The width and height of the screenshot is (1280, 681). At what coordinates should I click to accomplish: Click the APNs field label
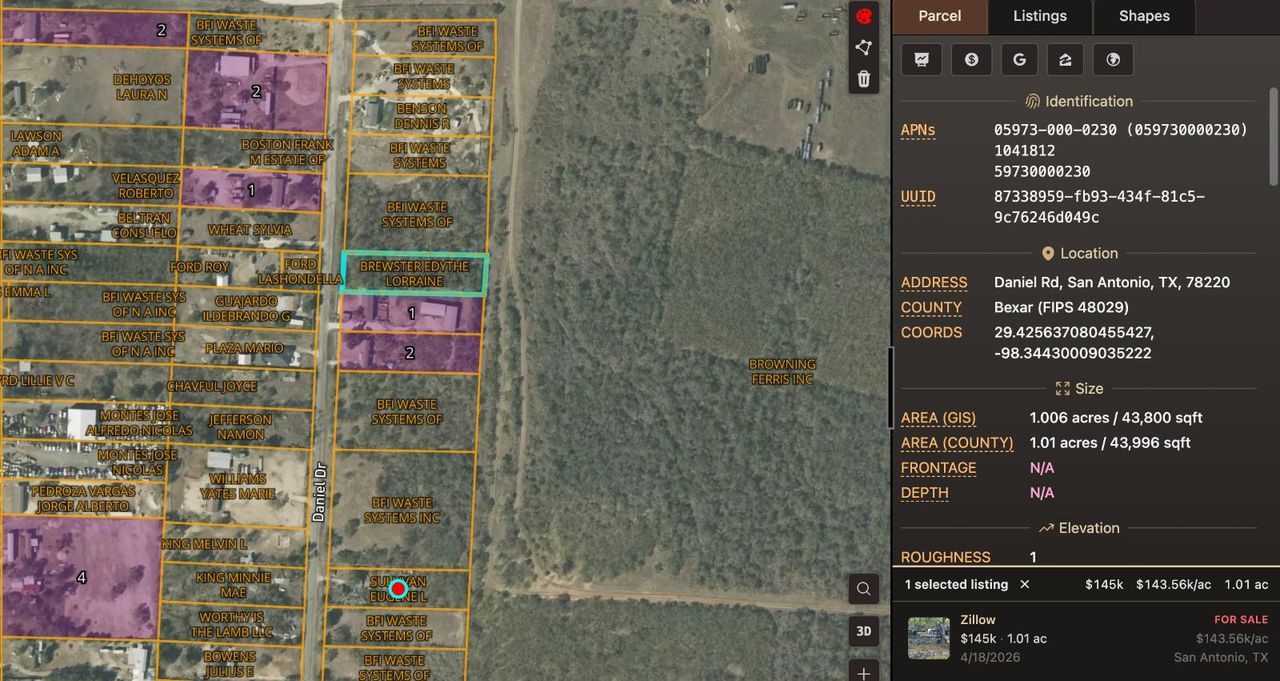pyautogui.click(x=918, y=130)
